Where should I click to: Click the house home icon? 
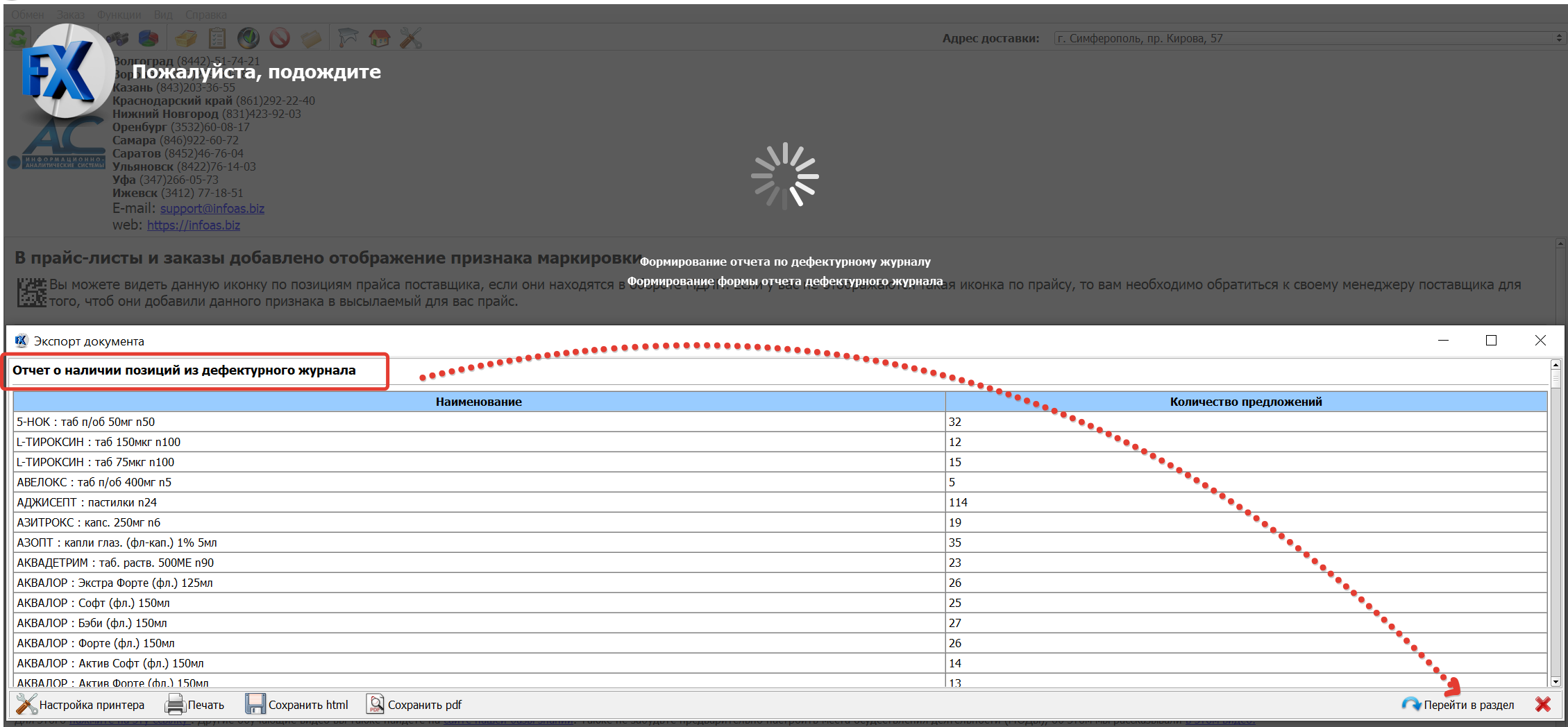click(x=379, y=38)
